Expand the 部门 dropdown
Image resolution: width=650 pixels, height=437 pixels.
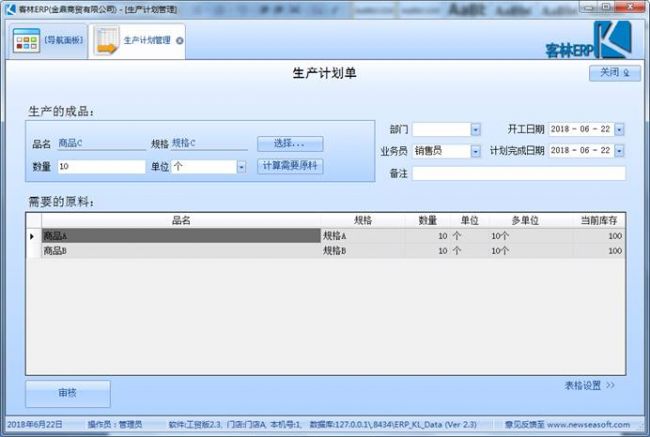475,130
